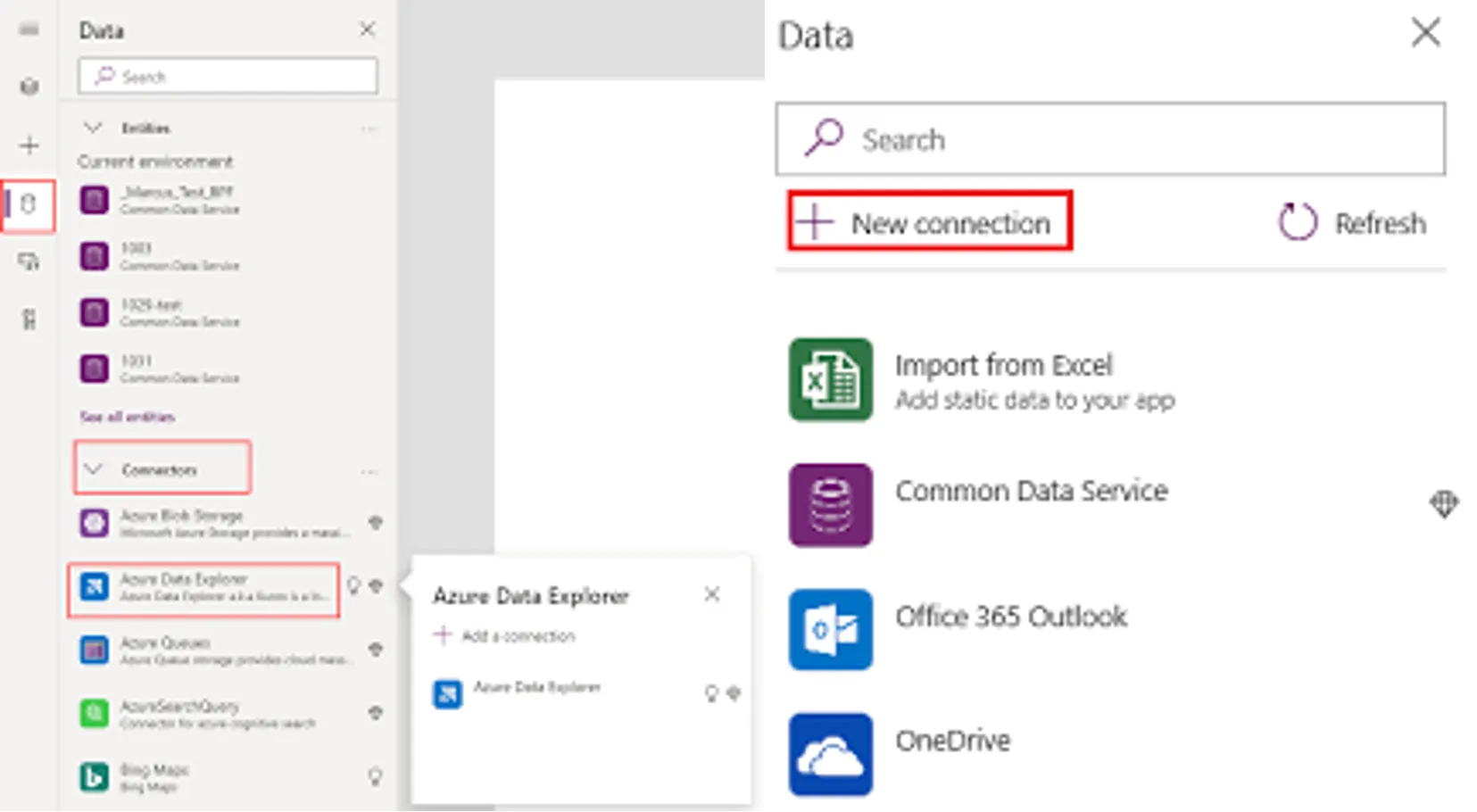Refresh the data sources list
Screen dimensions: 1477x812
point(1352,222)
